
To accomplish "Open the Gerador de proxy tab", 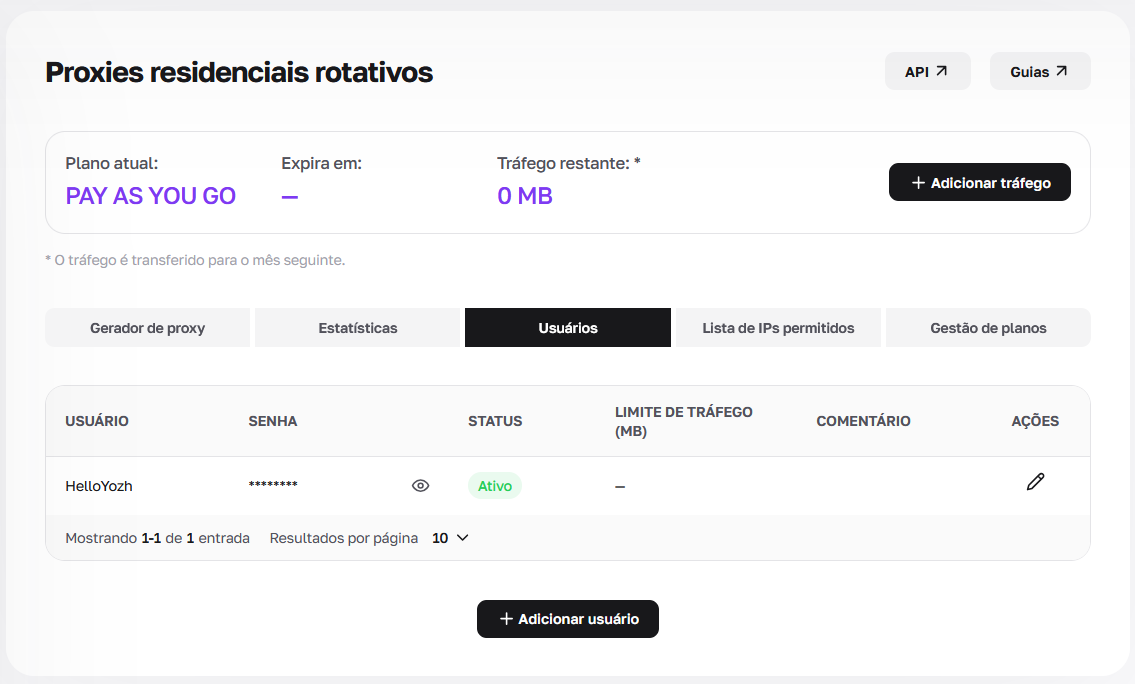I will 148,328.
